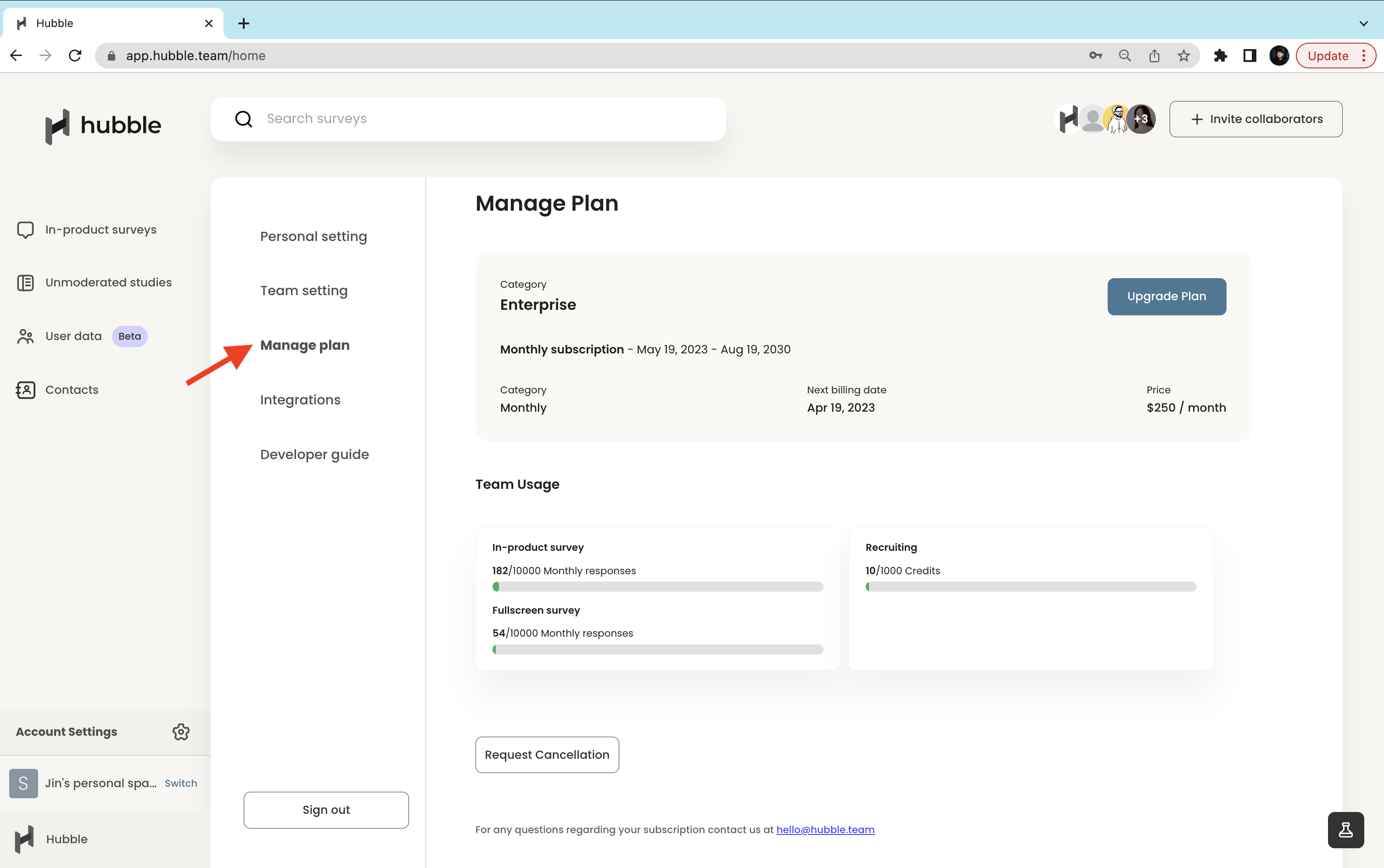Click the Contacts card icon
Viewport: 1384px width, 868px height.
coord(25,390)
